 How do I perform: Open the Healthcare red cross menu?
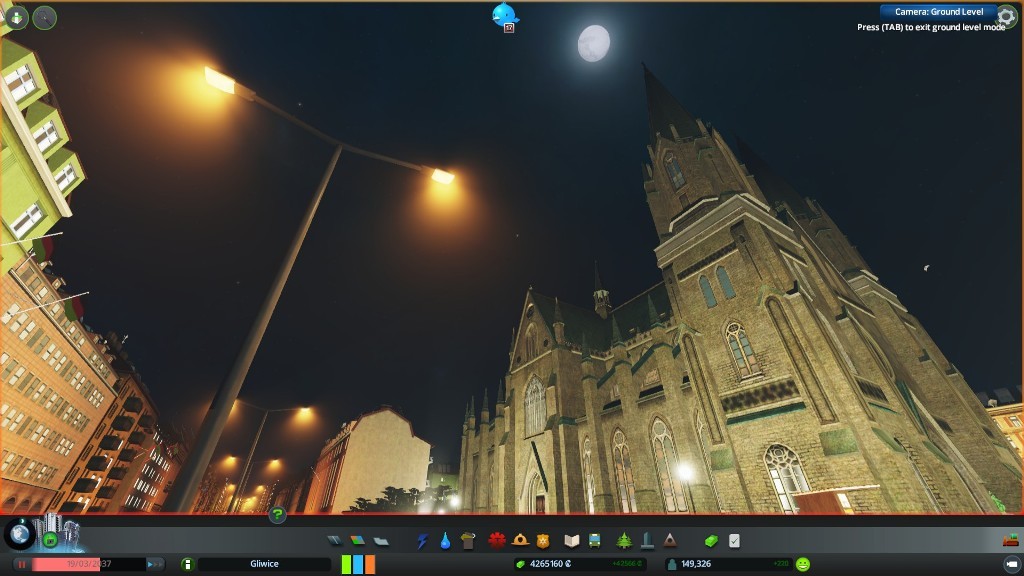pyautogui.click(x=497, y=541)
